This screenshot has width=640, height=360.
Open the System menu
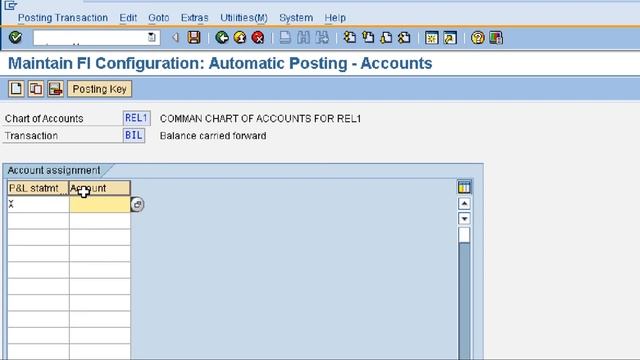coord(296,18)
